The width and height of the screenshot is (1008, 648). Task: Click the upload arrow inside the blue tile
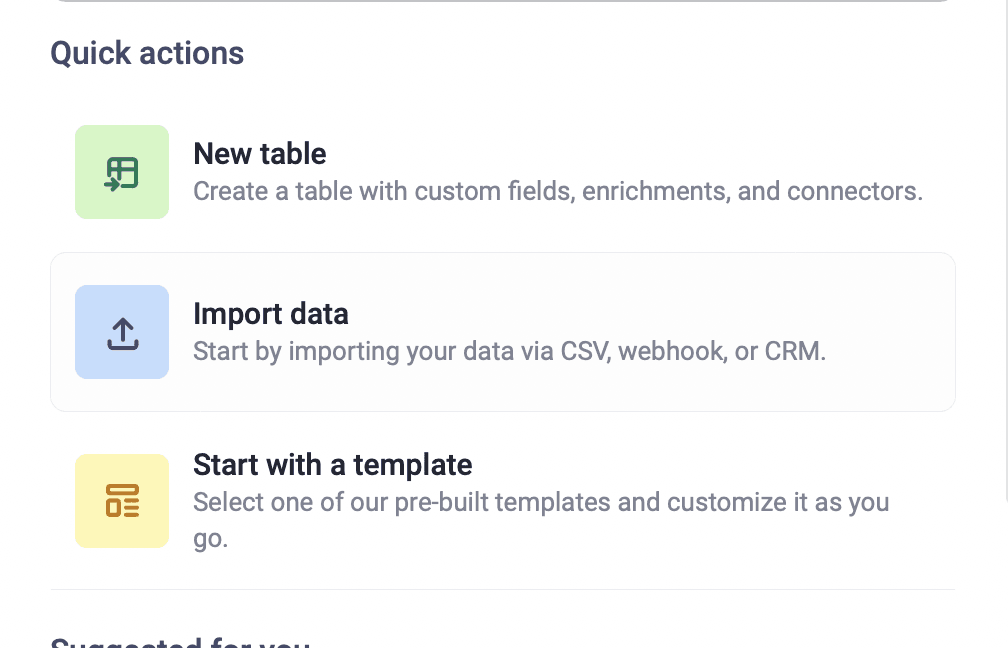point(122,330)
